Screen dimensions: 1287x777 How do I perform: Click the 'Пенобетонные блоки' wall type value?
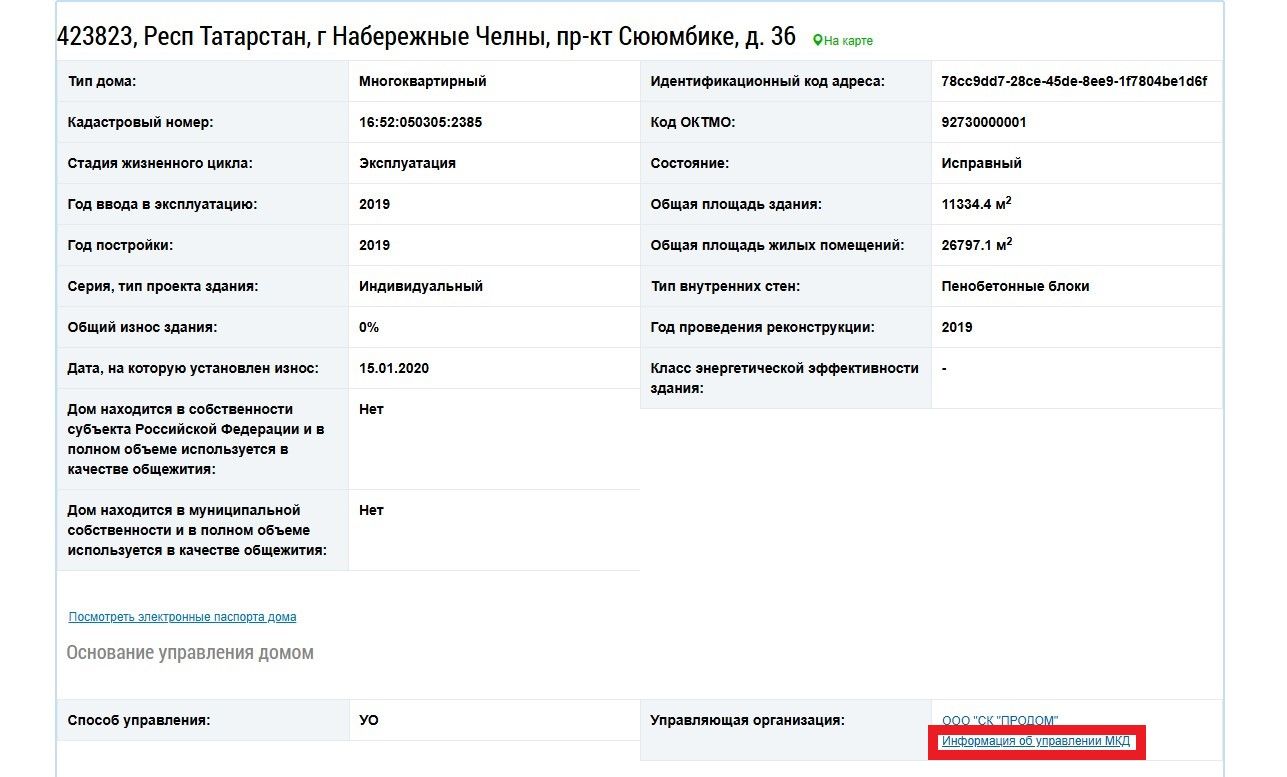pyautogui.click(x=1015, y=286)
